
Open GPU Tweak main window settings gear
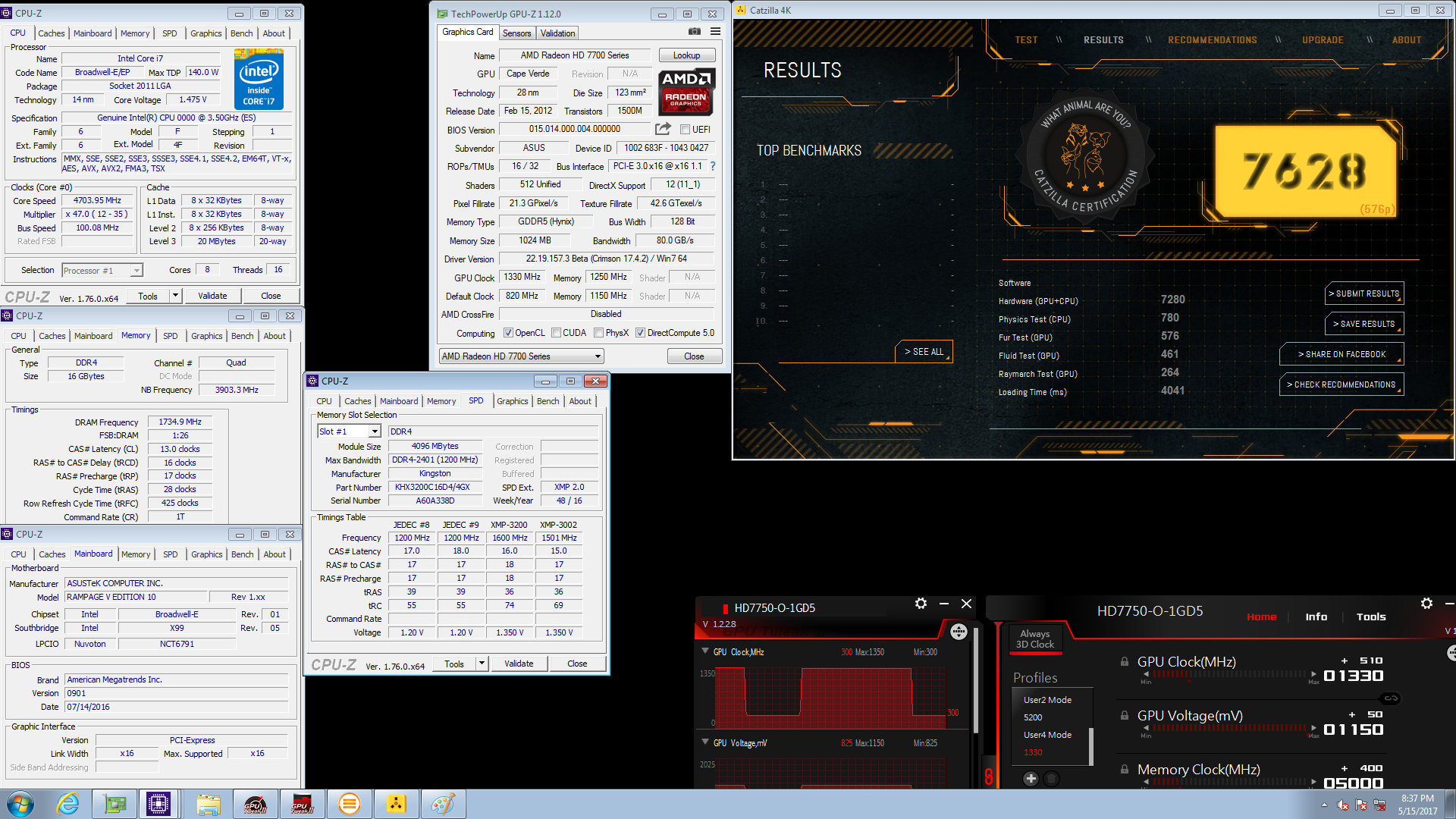(1426, 604)
